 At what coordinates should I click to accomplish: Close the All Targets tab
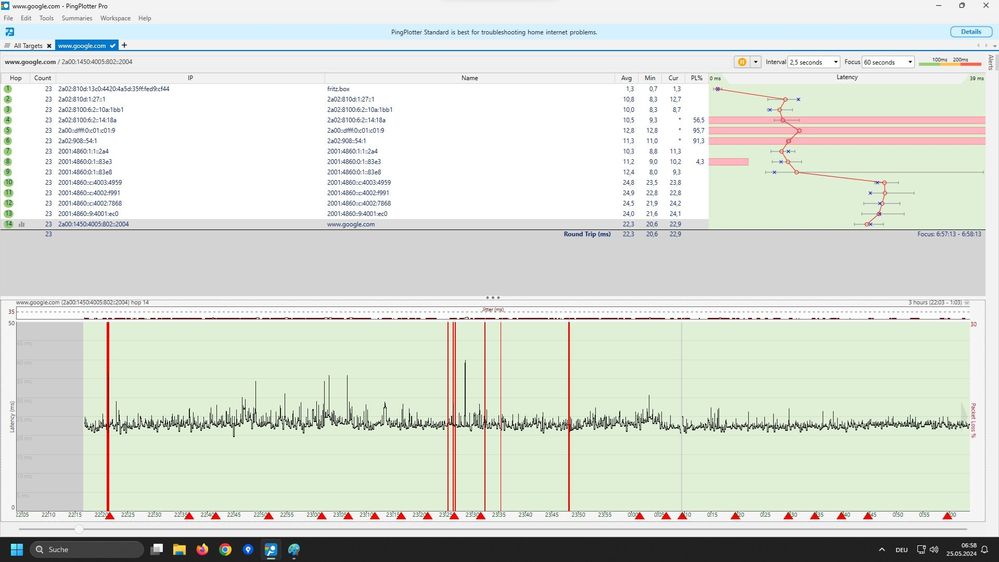(x=48, y=45)
